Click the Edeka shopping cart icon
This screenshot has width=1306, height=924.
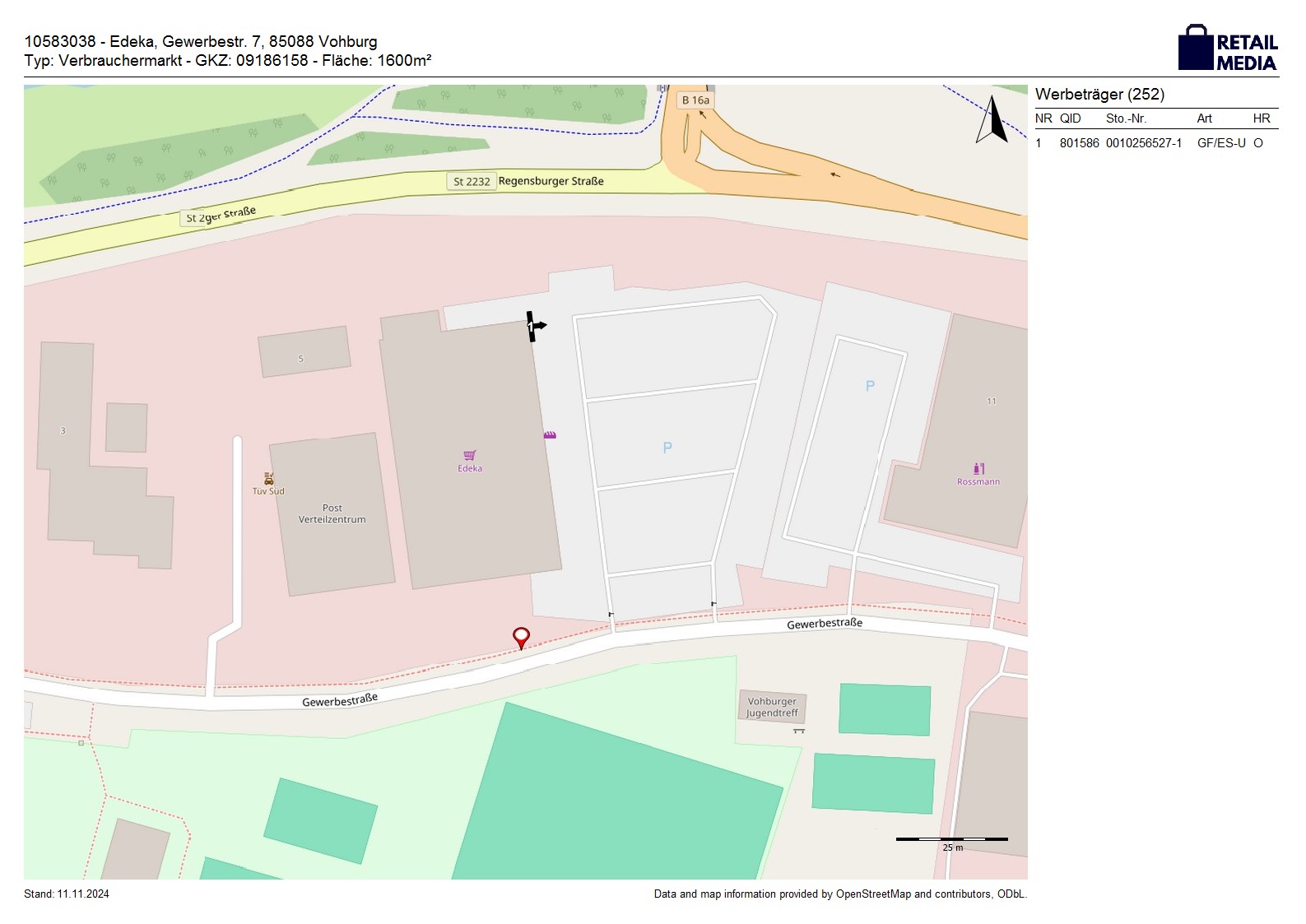tap(470, 455)
